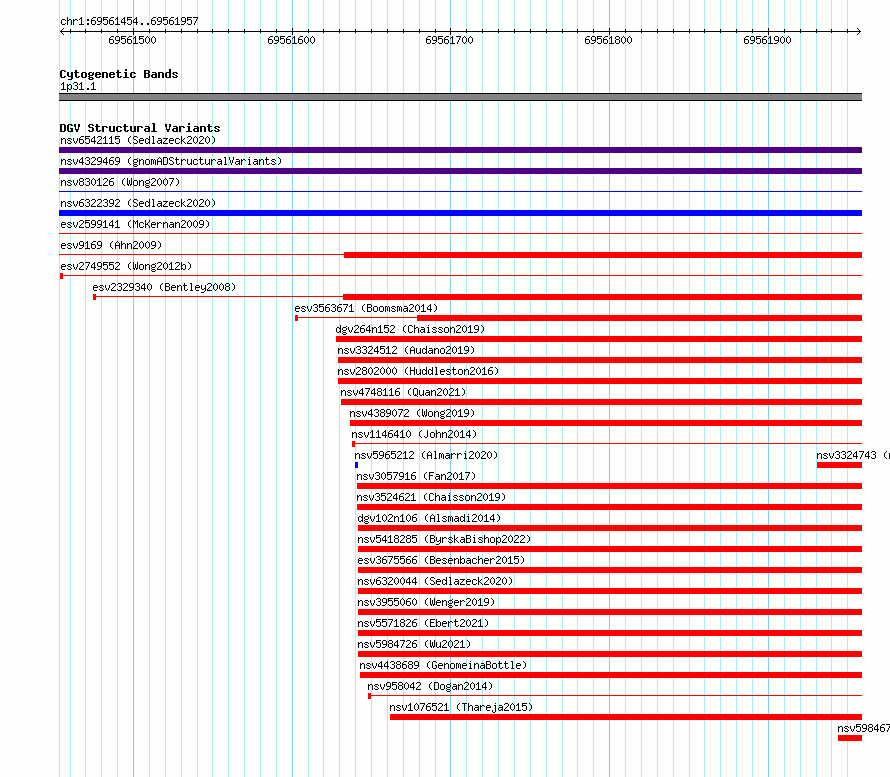Click ruler position 69561600
Viewport: 890px width, 777px height.
point(291,40)
